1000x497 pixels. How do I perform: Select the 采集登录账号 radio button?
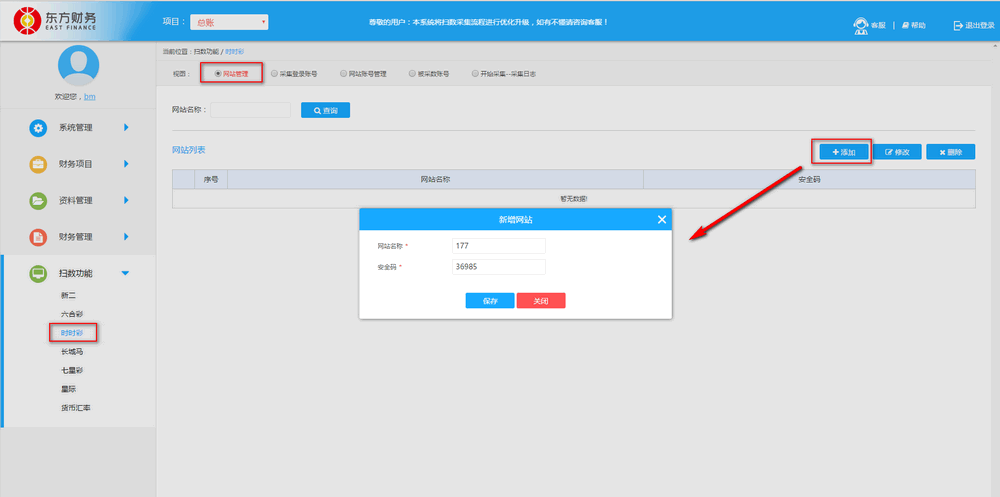275,74
